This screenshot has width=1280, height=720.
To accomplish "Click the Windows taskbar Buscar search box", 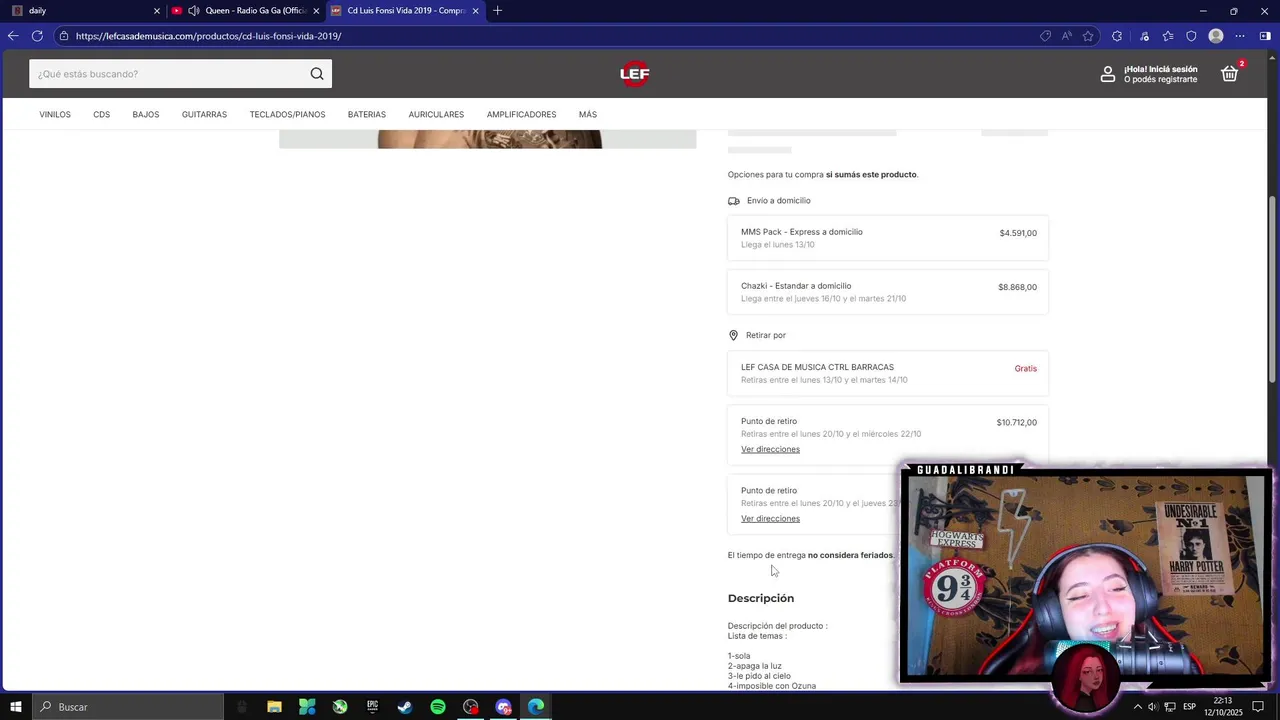I will point(127,707).
